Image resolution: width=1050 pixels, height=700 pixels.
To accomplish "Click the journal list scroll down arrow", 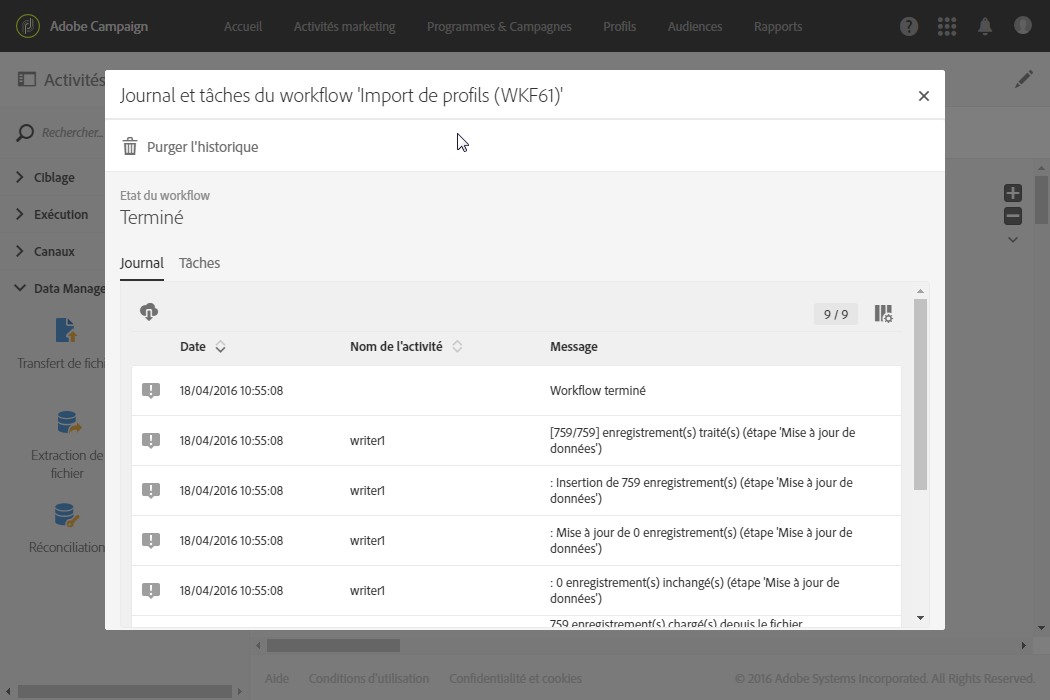I will click(920, 618).
